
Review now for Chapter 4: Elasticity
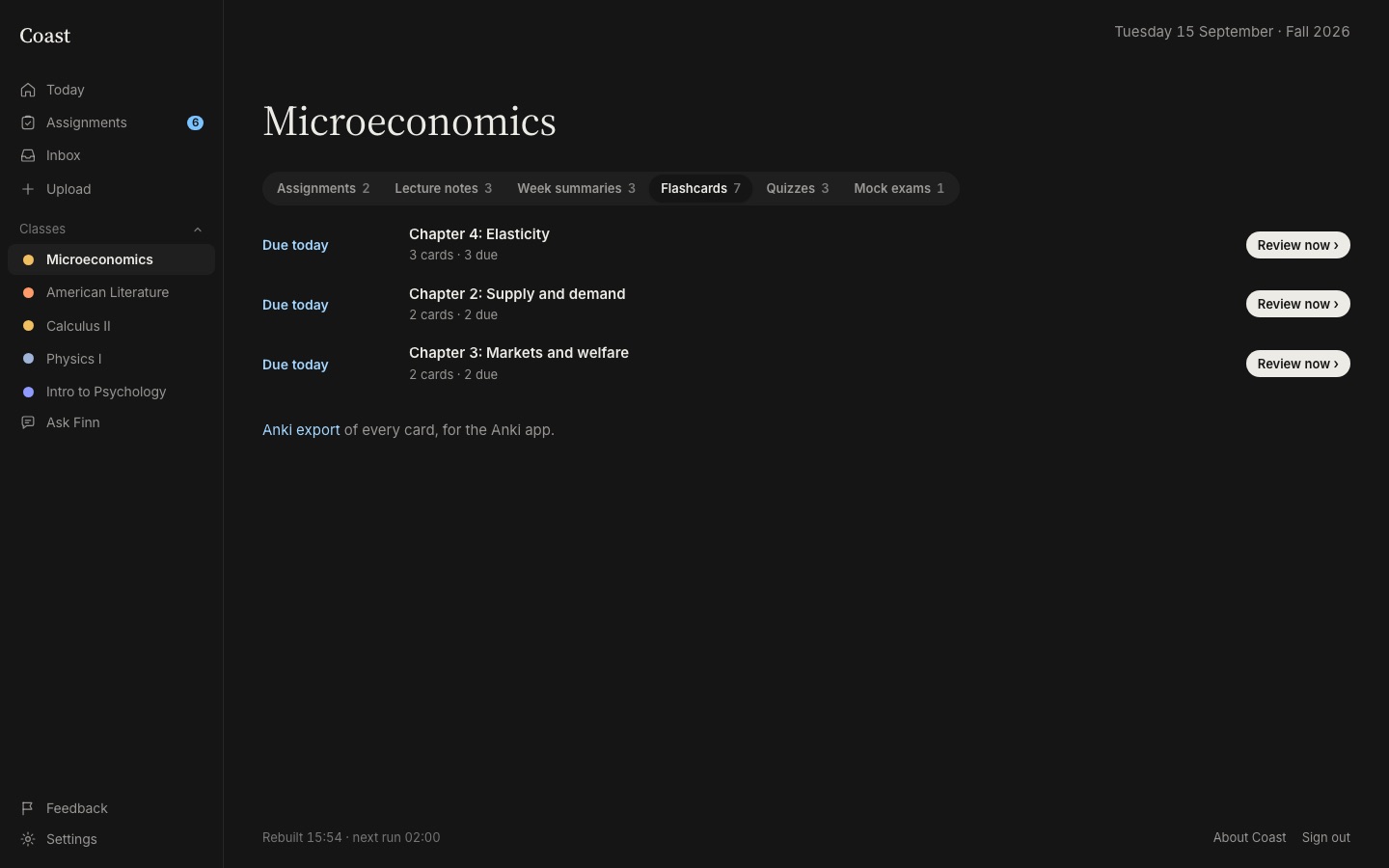[1297, 245]
